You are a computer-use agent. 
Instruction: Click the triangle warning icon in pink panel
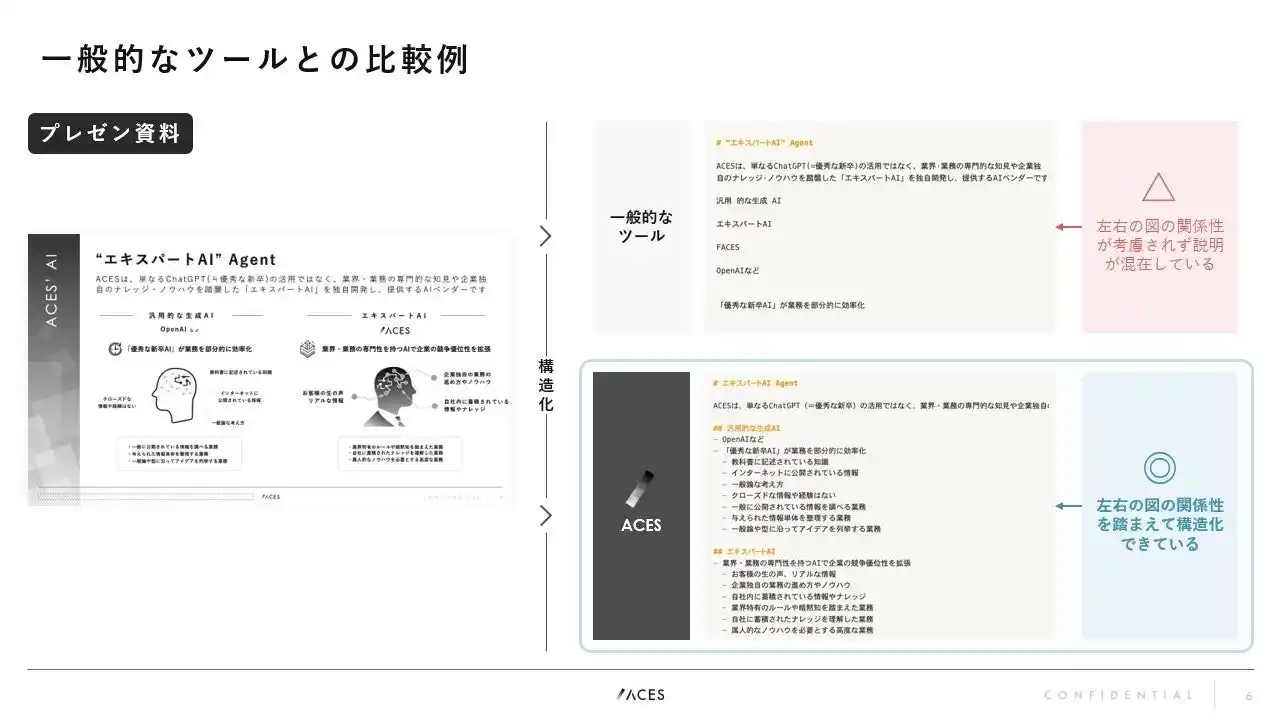click(x=1159, y=187)
